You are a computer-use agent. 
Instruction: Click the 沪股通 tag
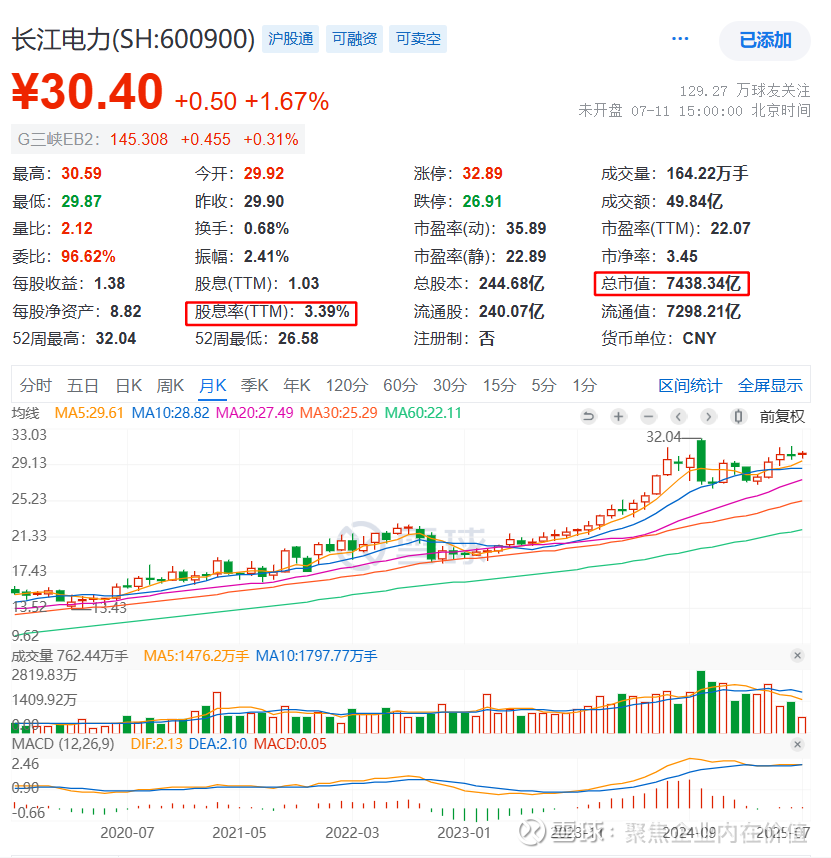[x=290, y=39]
